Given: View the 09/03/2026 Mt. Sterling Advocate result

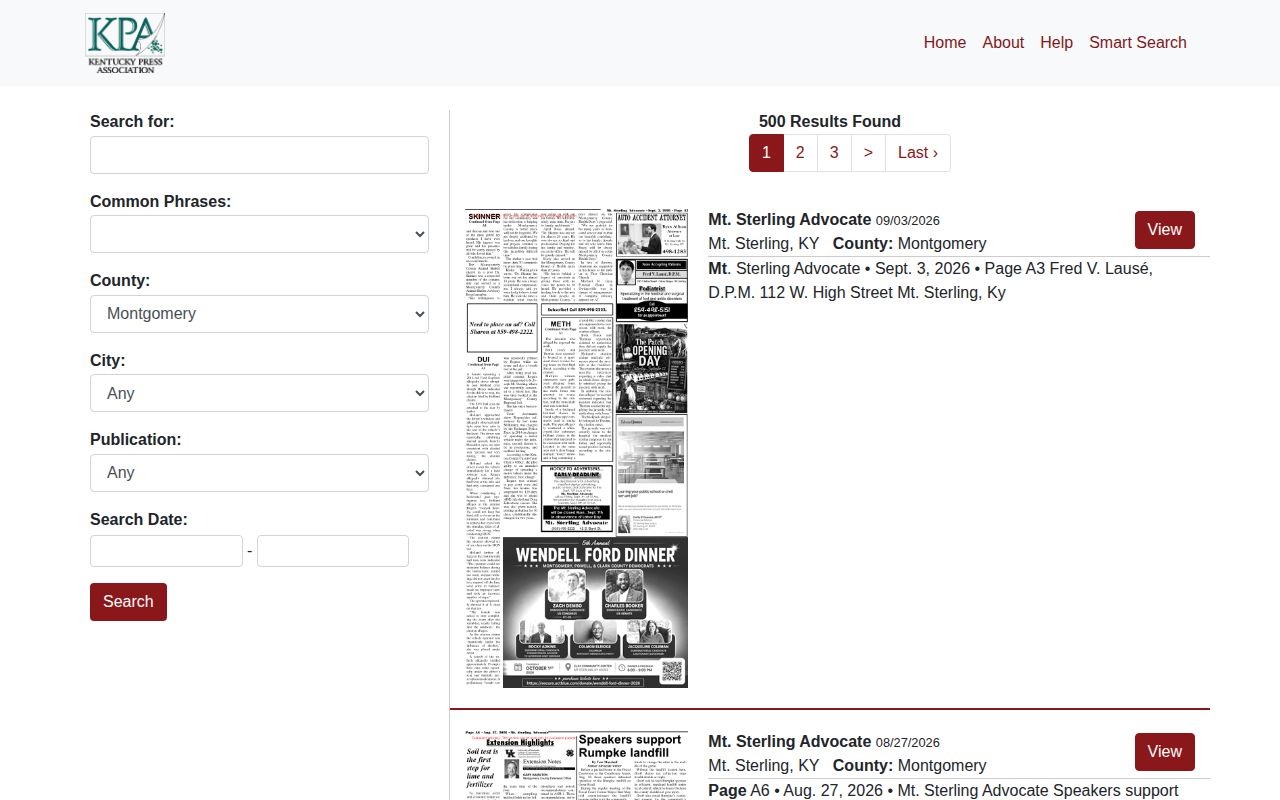Looking at the screenshot, I should click(x=1165, y=230).
